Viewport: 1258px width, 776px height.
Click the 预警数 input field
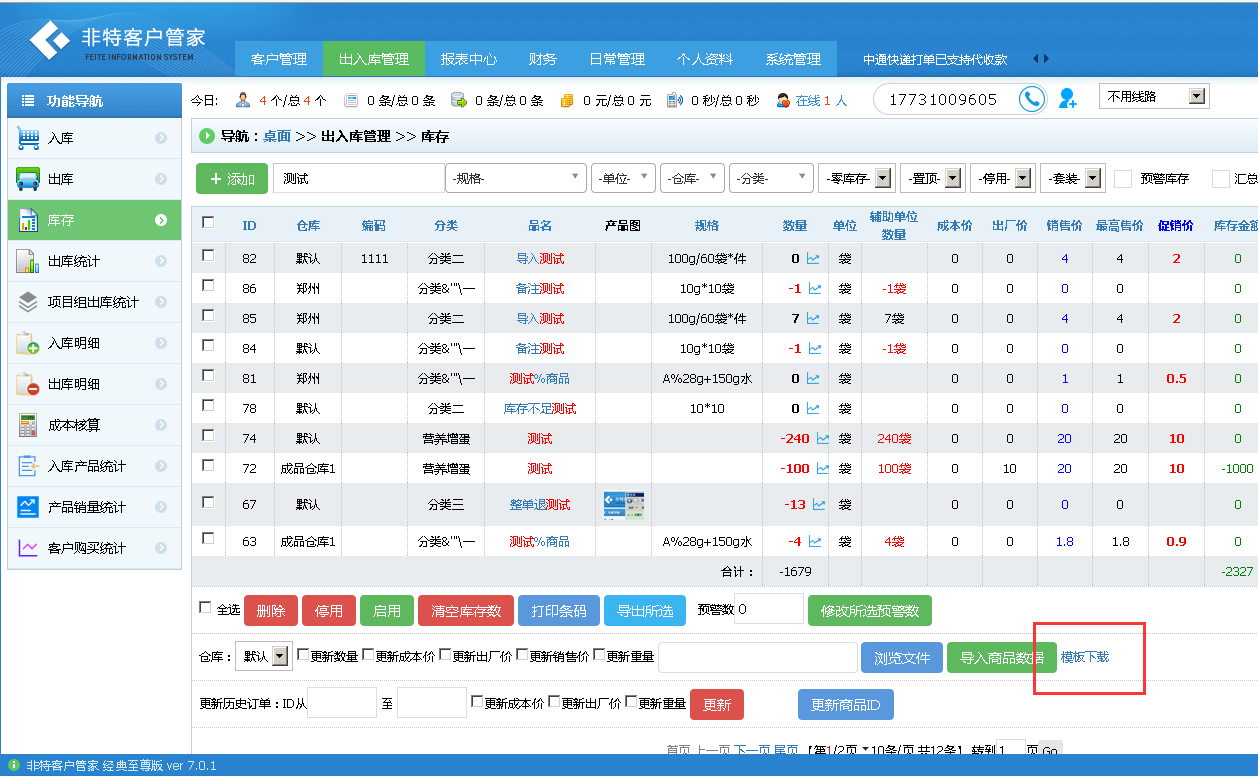tap(768, 609)
